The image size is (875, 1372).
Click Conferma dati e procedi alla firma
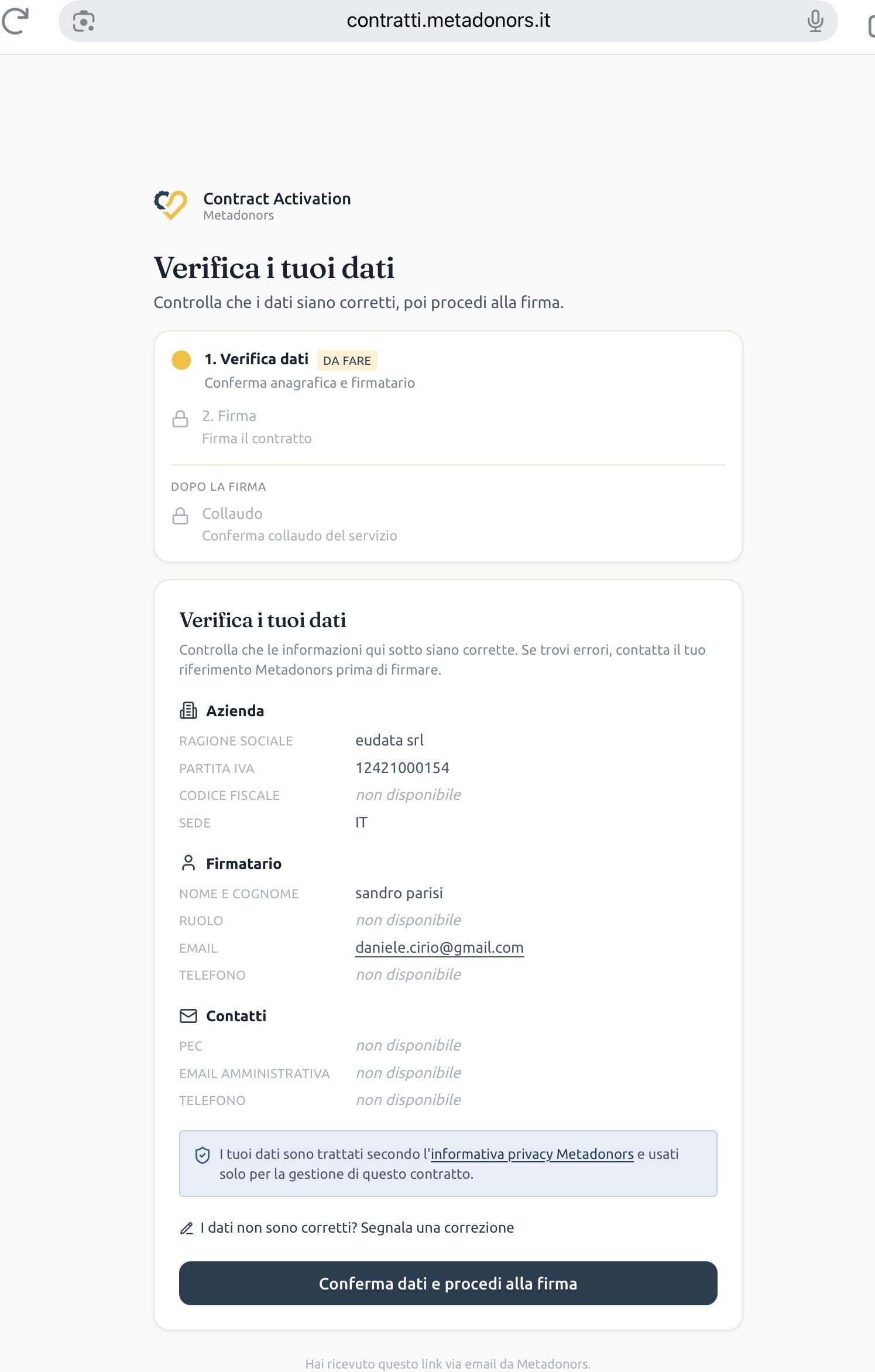pos(448,1284)
